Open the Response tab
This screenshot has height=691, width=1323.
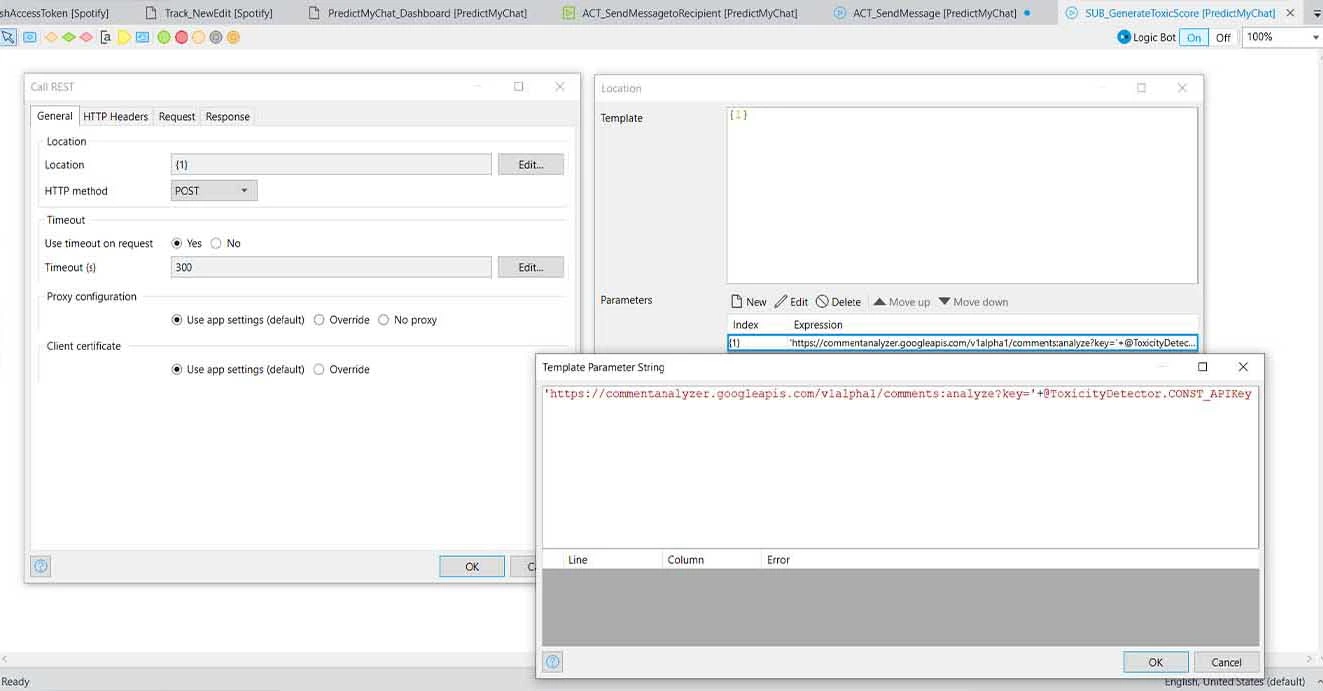227,117
